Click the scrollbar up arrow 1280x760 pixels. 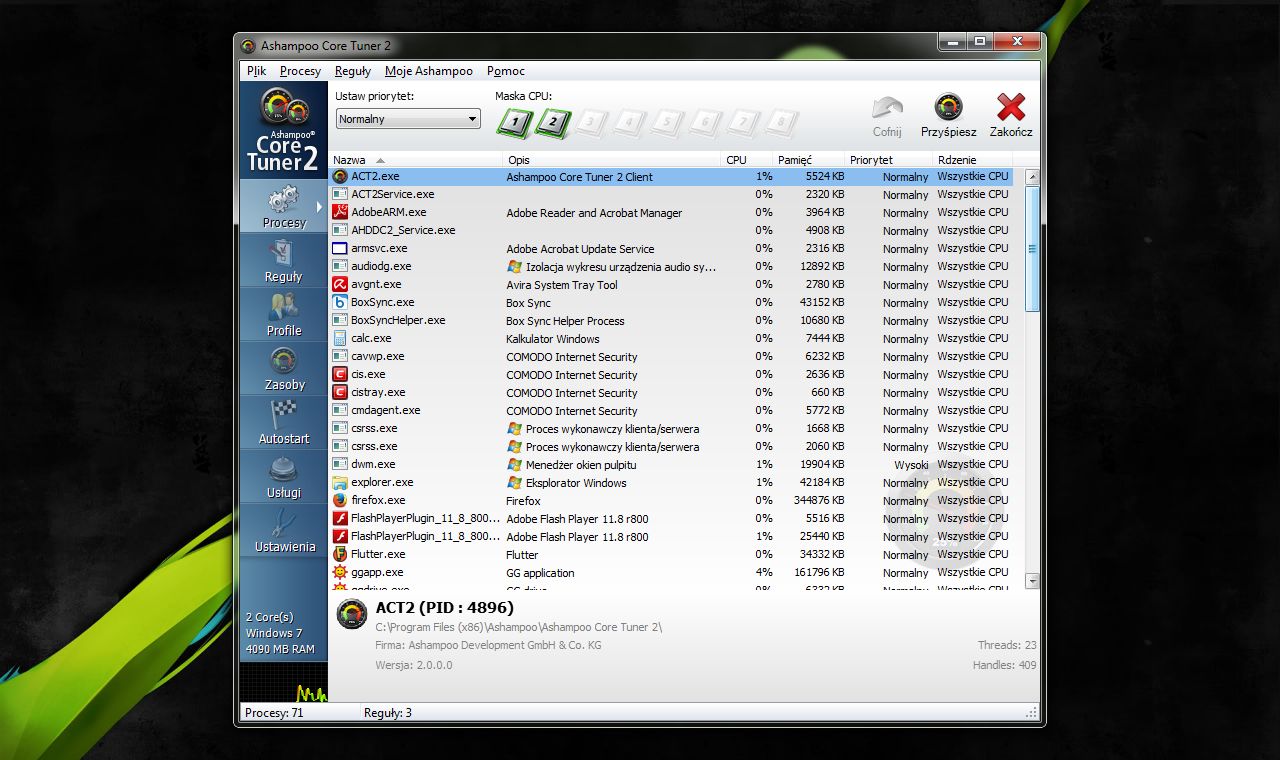pos(1032,177)
